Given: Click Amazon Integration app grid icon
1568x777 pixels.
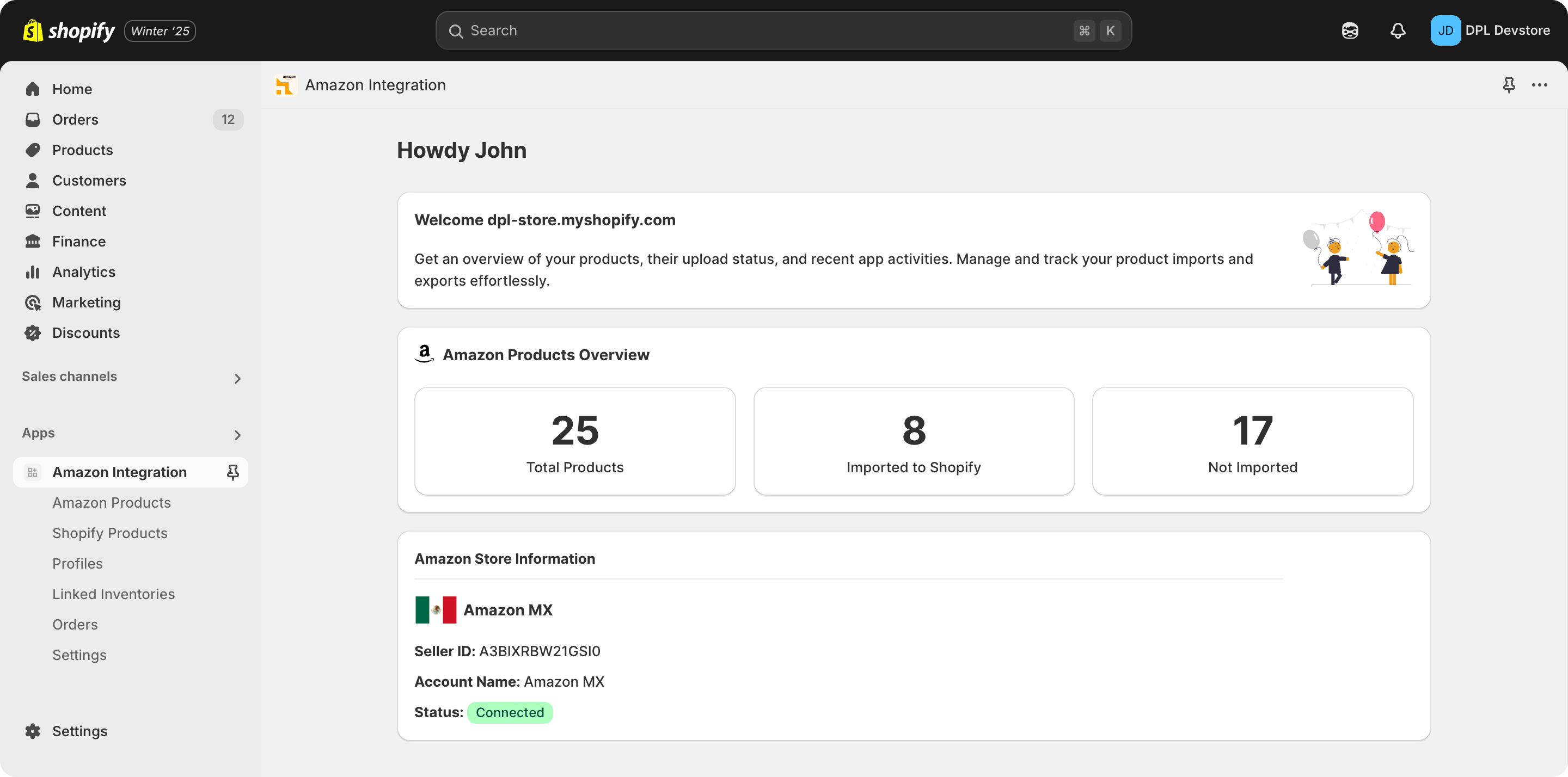Looking at the screenshot, I should point(32,472).
